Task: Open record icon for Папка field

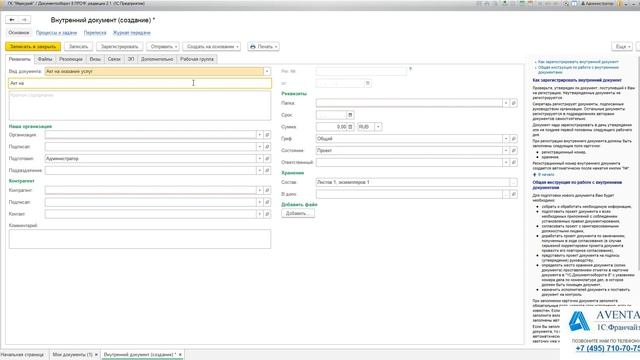Action: click(514, 103)
